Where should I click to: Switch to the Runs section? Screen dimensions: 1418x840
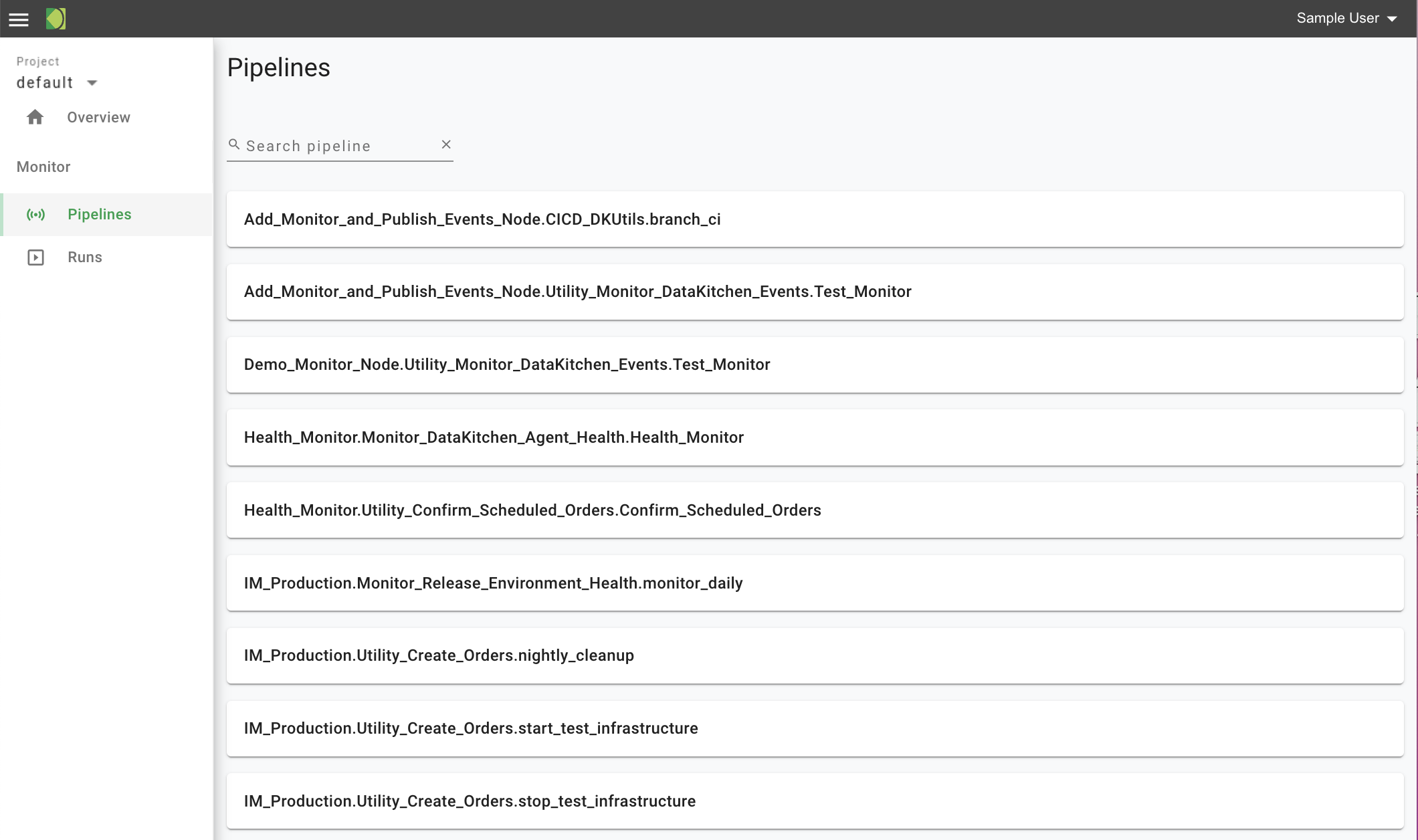(x=85, y=257)
